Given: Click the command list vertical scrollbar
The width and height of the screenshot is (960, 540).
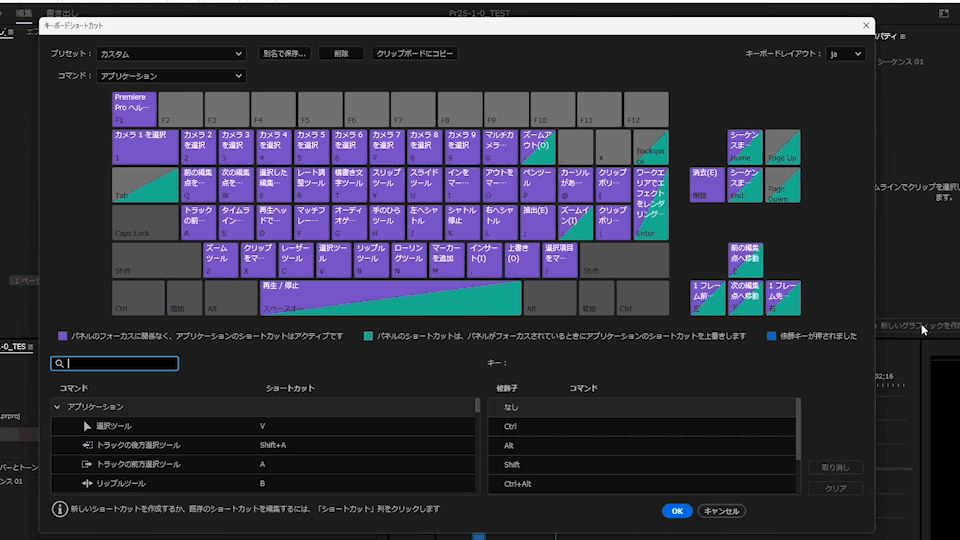Looking at the screenshot, I should (x=478, y=405).
